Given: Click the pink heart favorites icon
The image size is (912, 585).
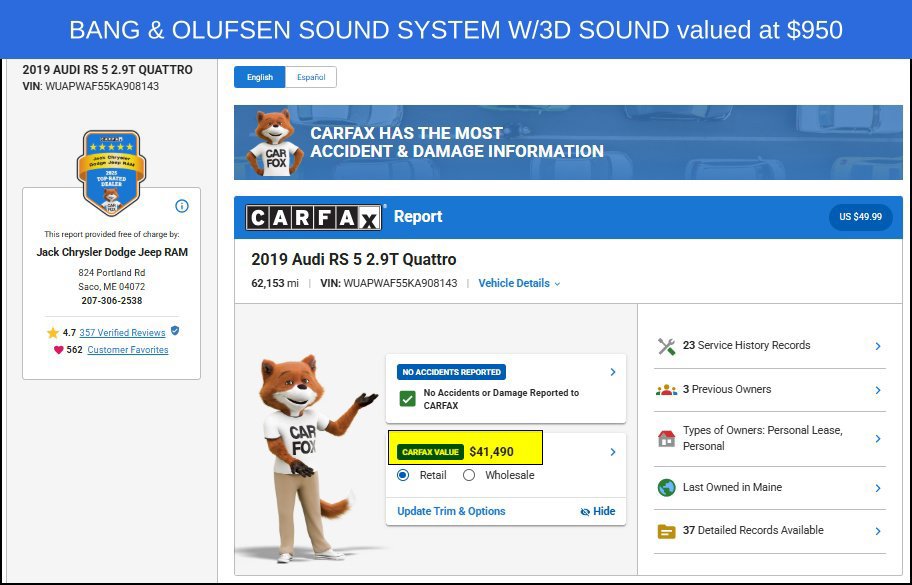Looking at the screenshot, I should [x=58, y=349].
